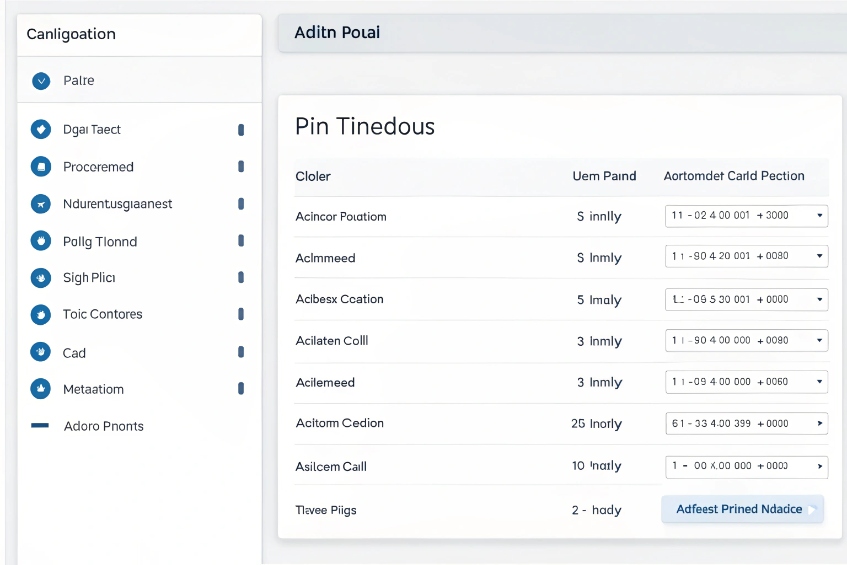
Task: Click the Pollg Tlonnd sidebar icon
Action: pos(41,241)
